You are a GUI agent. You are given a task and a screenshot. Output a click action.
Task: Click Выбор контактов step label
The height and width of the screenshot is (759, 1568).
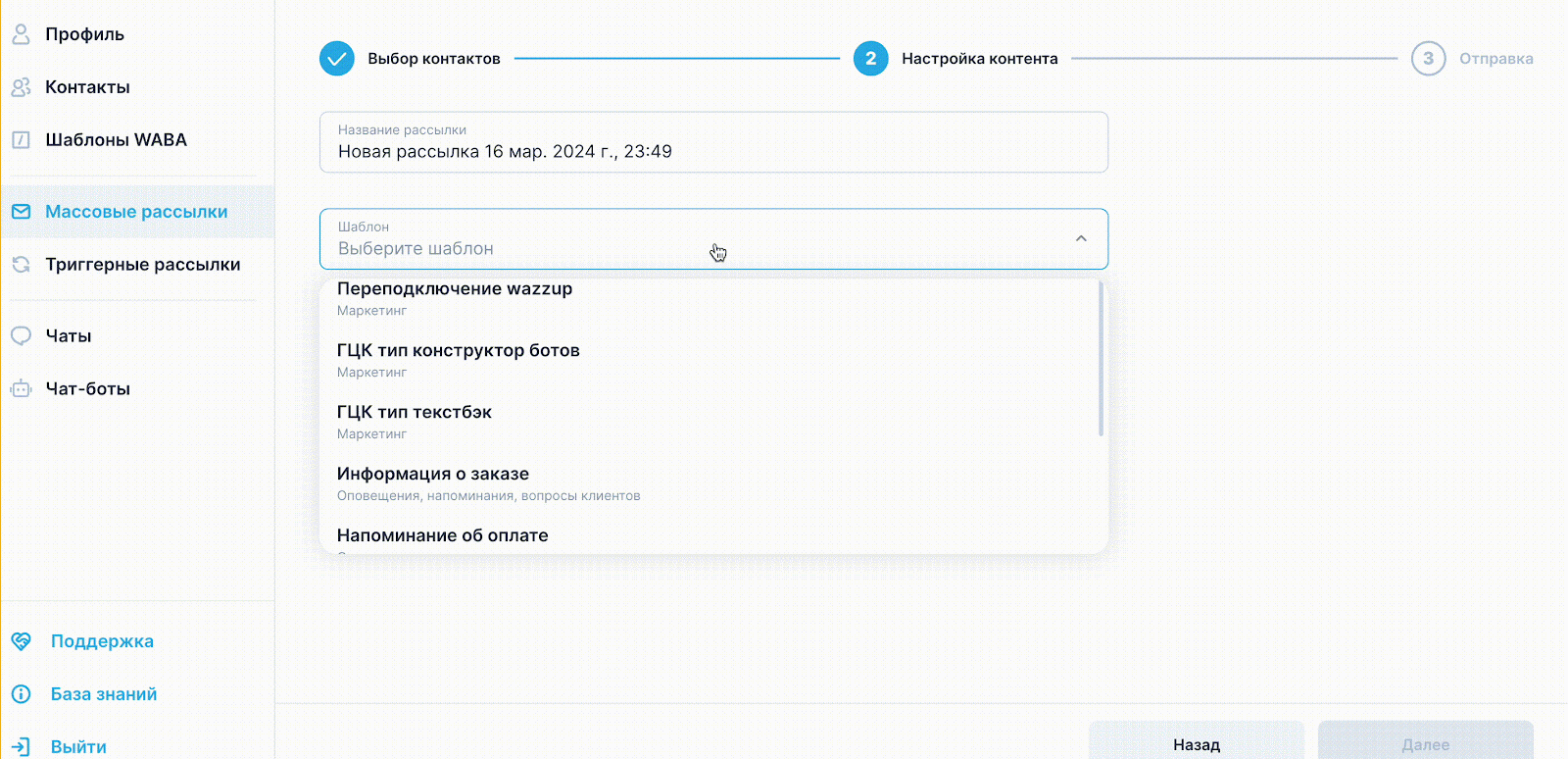pos(434,59)
